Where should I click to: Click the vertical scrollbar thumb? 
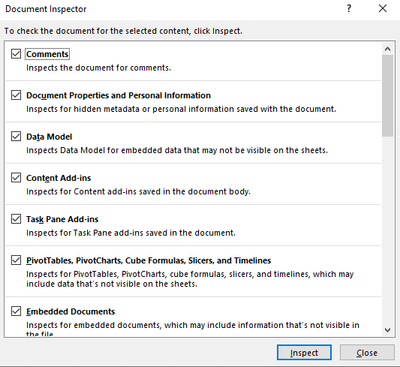tap(387, 96)
